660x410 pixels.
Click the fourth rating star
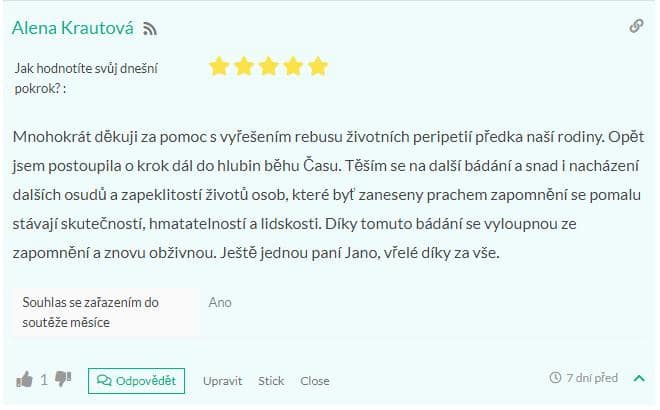293,67
